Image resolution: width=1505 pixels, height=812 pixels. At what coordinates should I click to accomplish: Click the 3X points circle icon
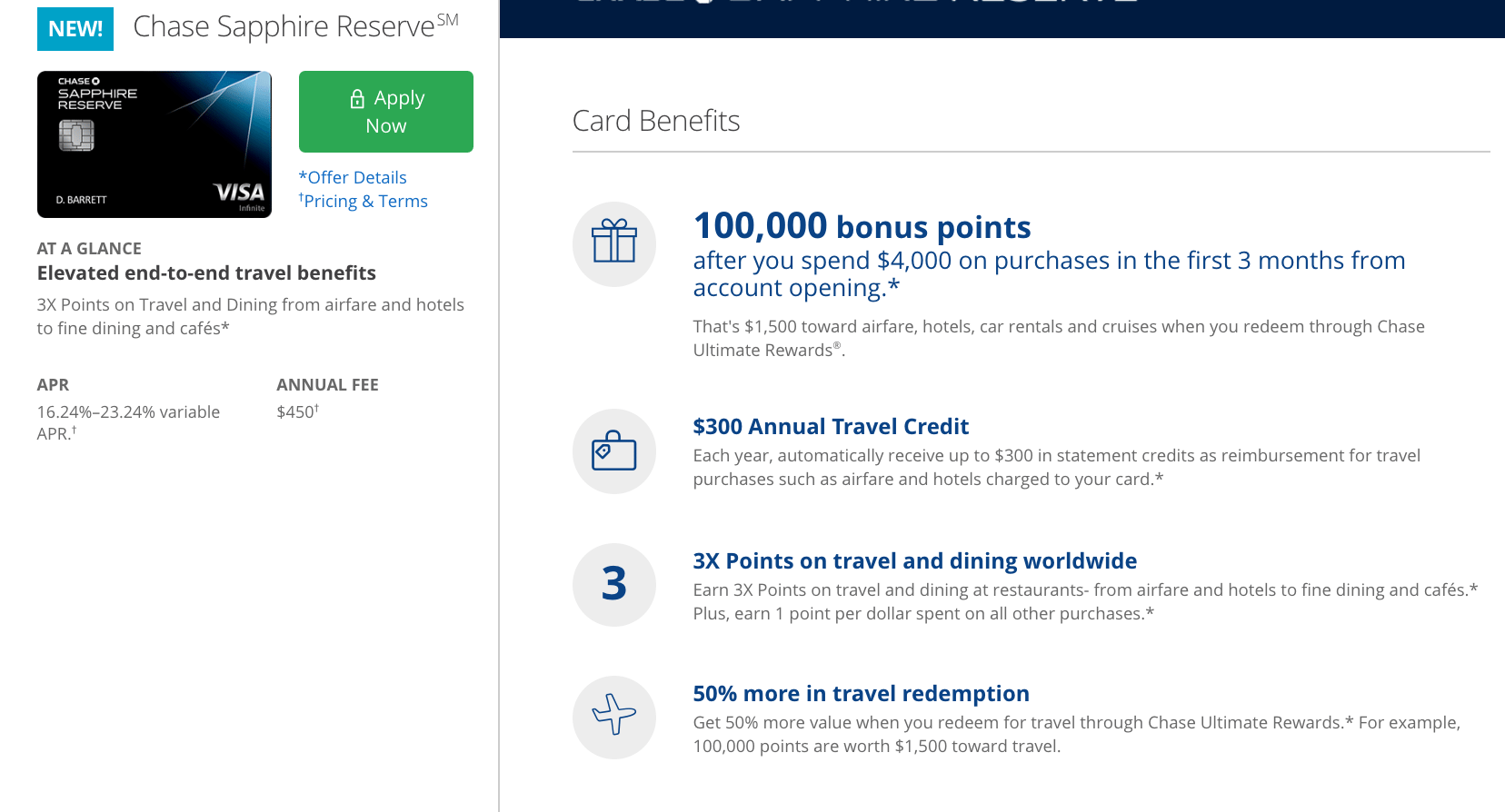tap(614, 584)
